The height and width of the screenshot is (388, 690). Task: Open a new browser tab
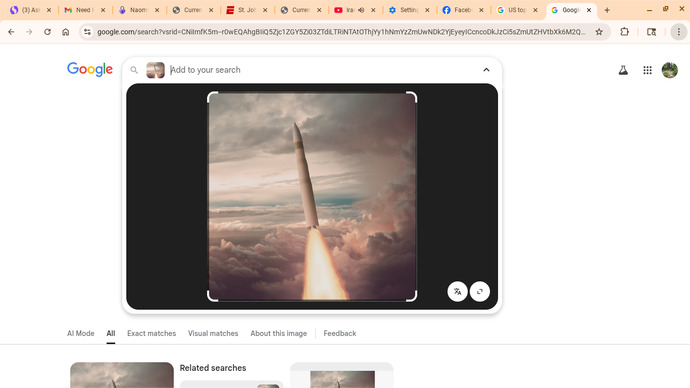tap(607, 10)
